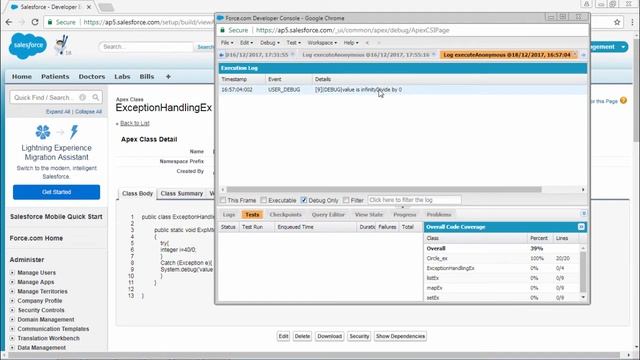The image size is (640, 360).
Task: Close the Salesforce Developer browser tab
Action: click(89, 7)
